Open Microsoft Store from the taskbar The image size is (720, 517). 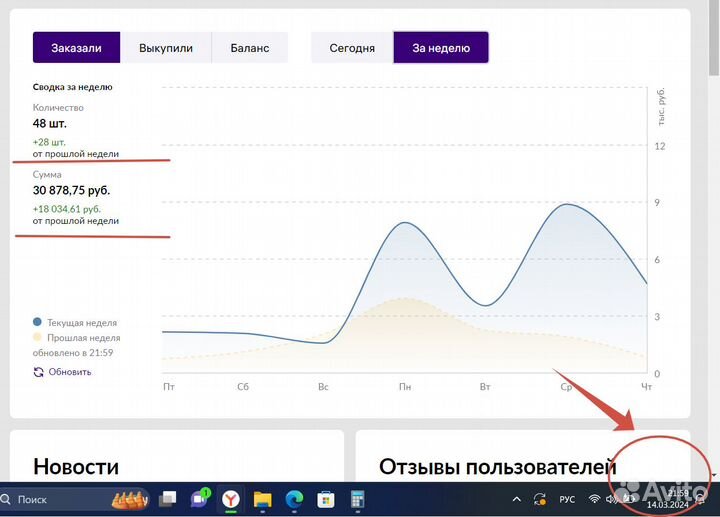pos(325,498)
